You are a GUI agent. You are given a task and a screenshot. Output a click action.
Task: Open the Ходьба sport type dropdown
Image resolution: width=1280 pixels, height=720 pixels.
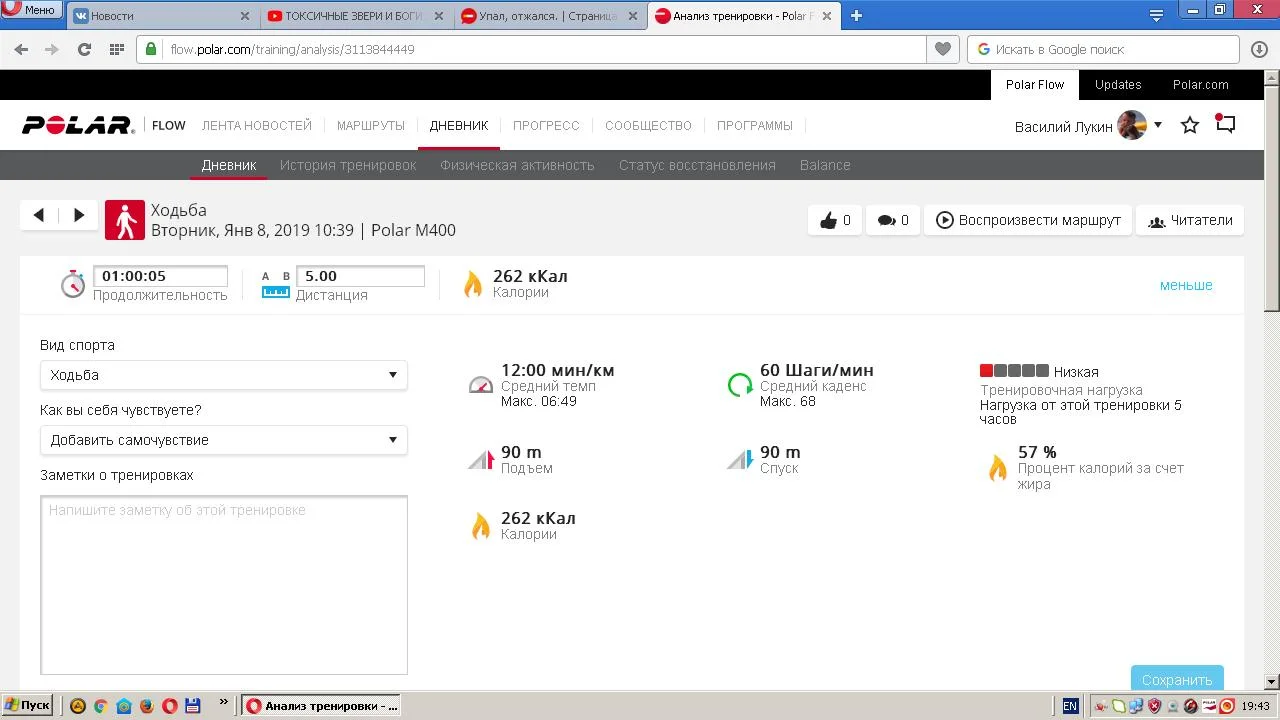point(223,375)
